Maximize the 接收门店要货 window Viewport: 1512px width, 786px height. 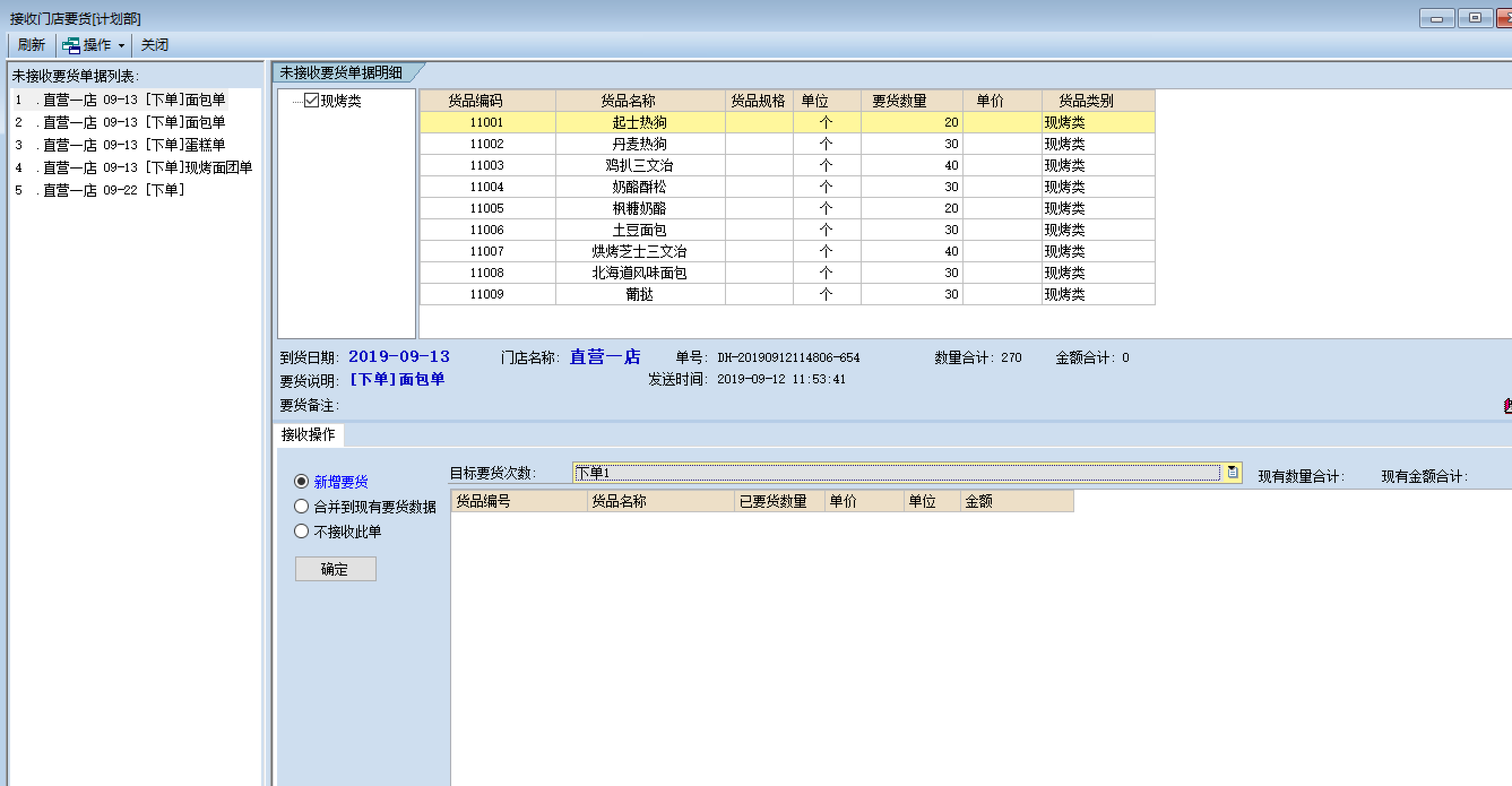(x=1475, y=18)
